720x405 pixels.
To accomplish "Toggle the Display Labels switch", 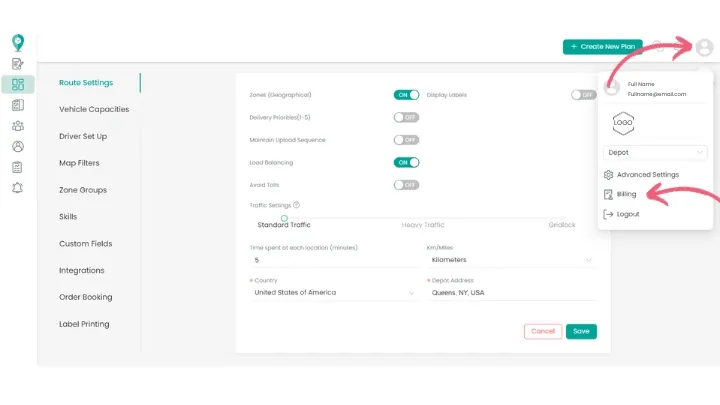I will point(583,95).
